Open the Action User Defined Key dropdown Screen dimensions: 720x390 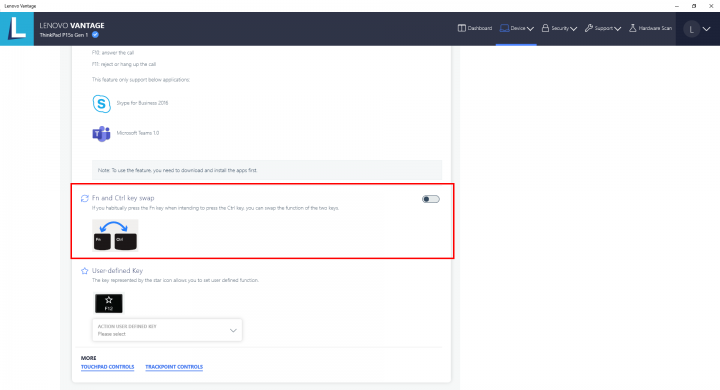(167, 330)
